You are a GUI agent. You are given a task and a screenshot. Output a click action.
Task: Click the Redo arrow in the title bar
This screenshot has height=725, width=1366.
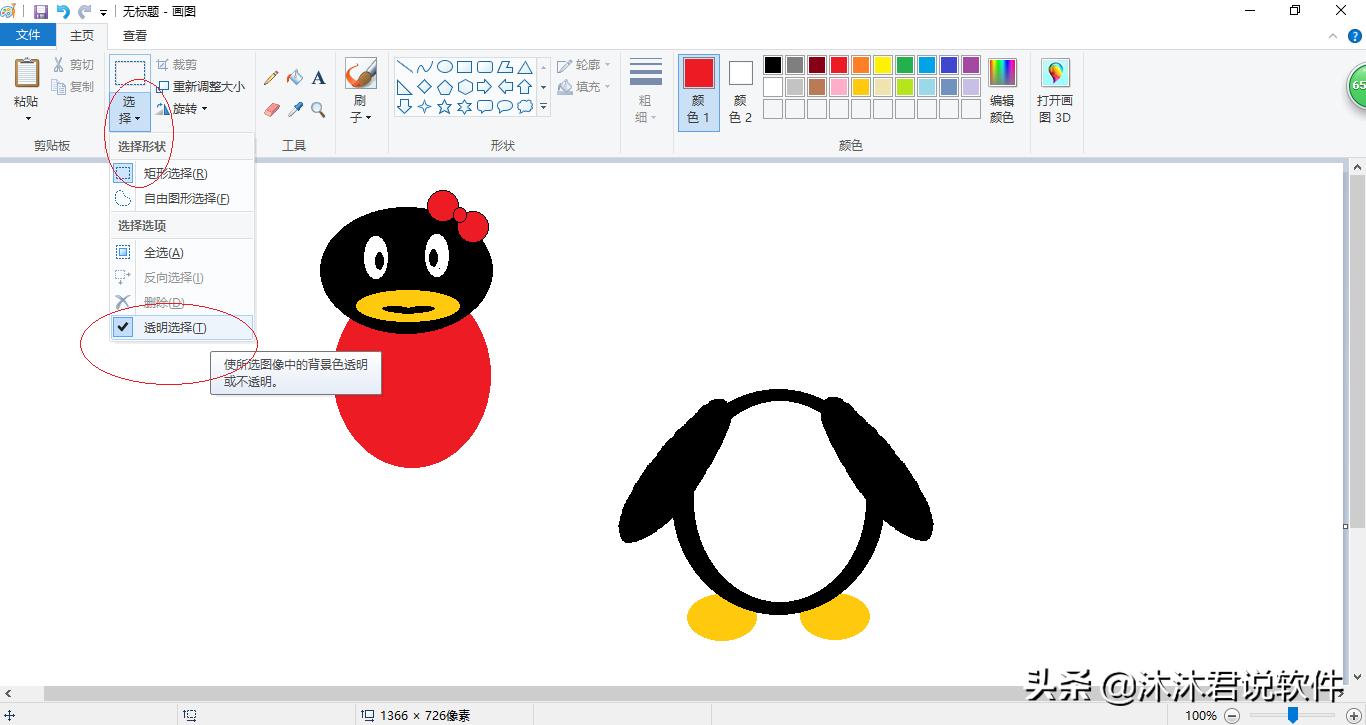(85, 11)
